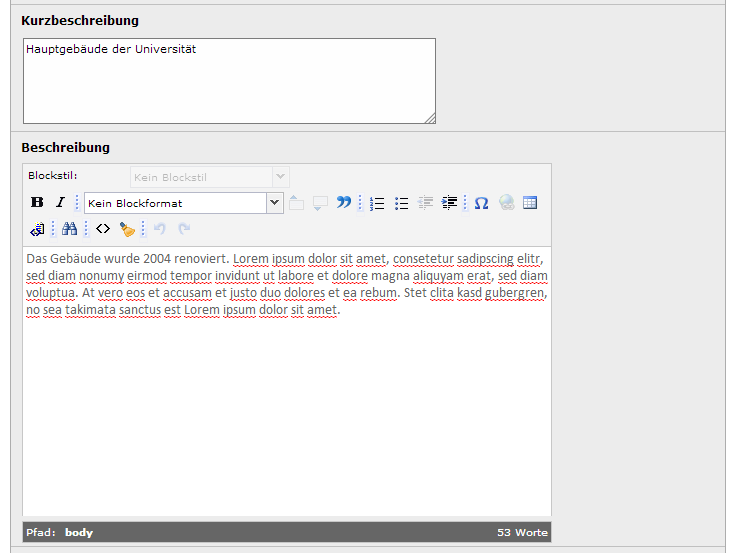Click the insert link globe icon

[506, 203]
